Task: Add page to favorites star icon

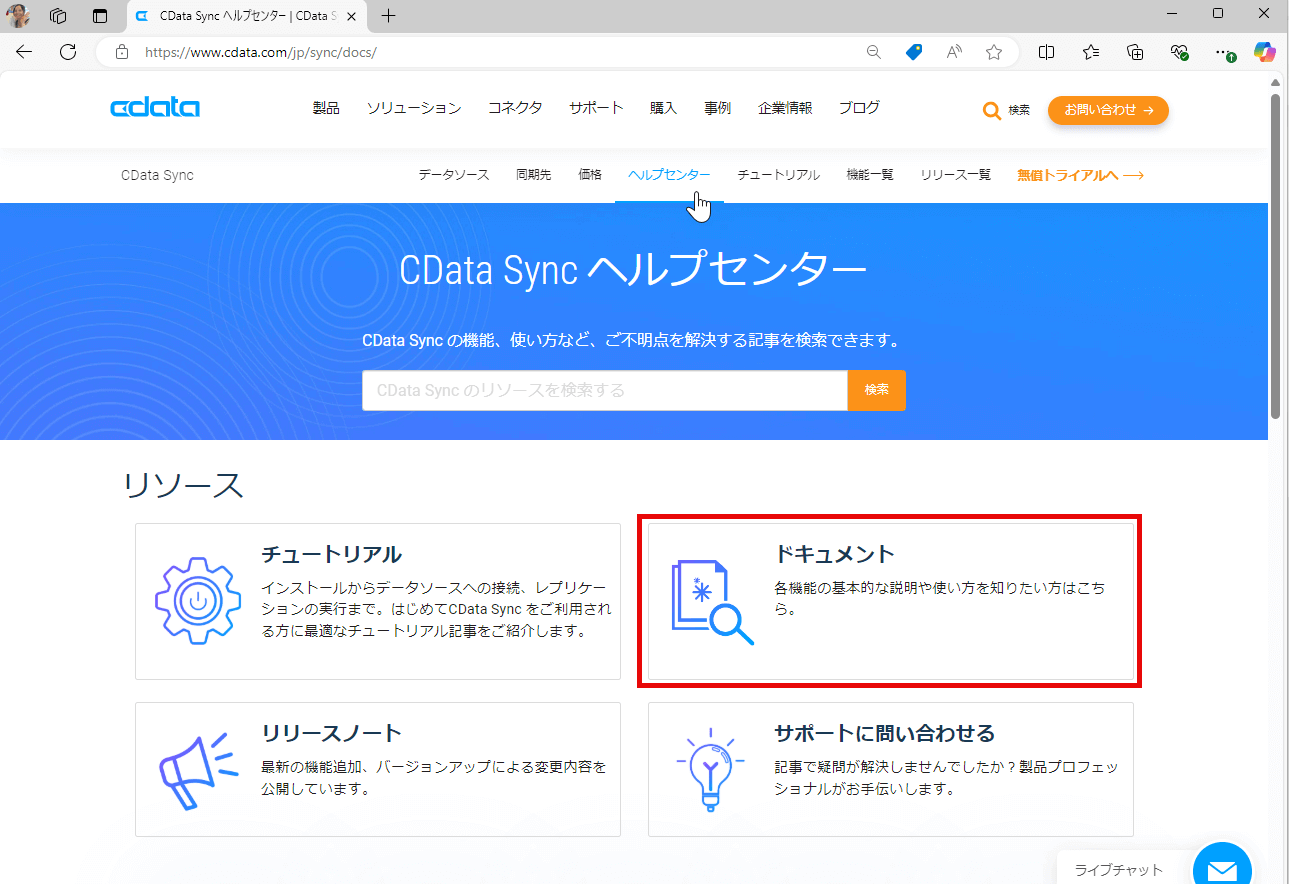Action: [993, 52]
